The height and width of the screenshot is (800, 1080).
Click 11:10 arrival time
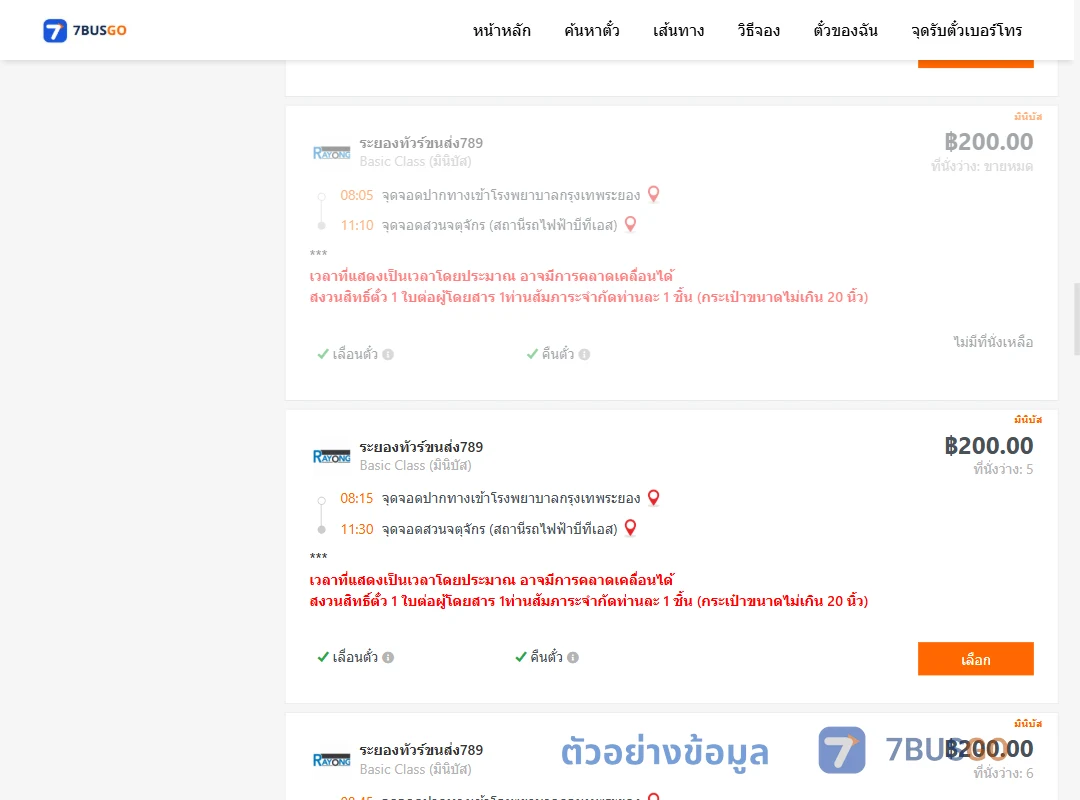coord(356,225)
